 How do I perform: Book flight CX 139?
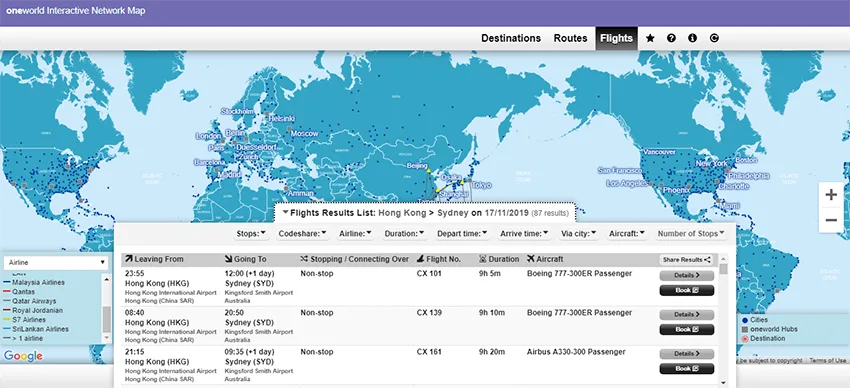pos(686,329)
